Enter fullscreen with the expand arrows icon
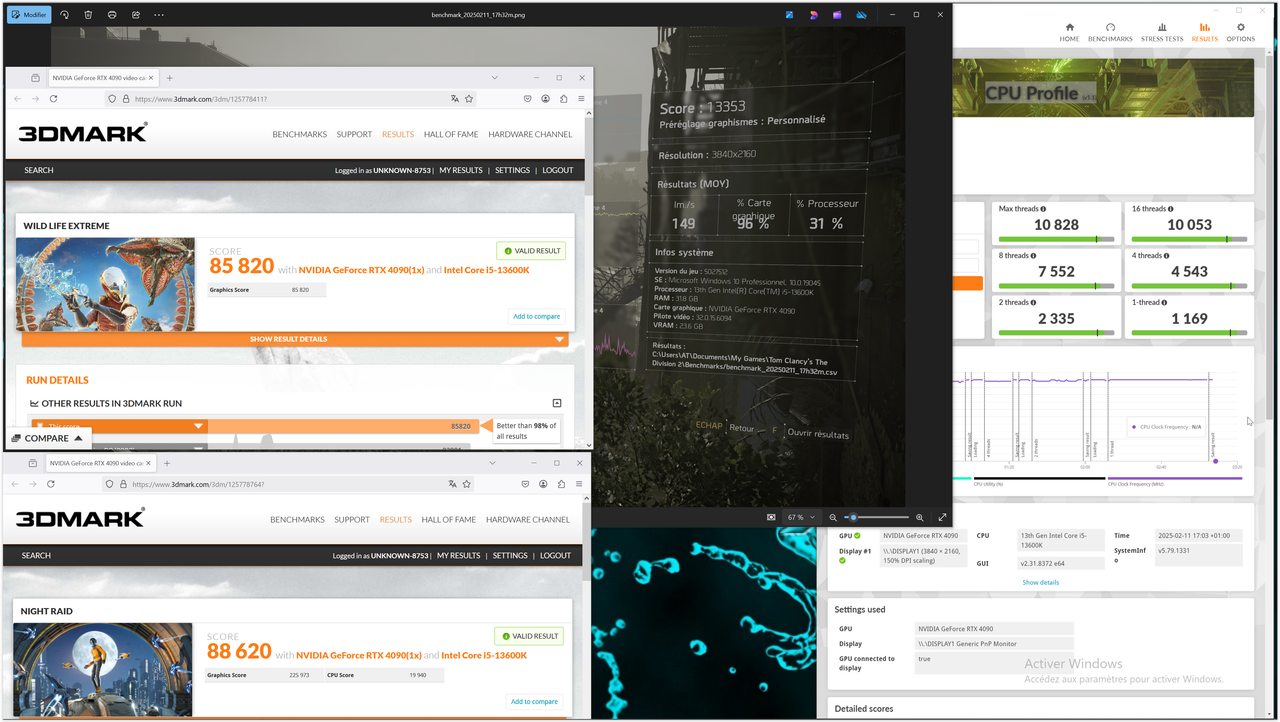This screenshot has height=722, width=1280. [942, 517]
